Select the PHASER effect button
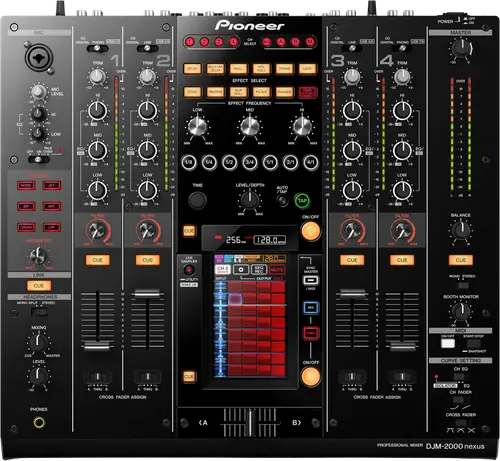 click(284, 92)
